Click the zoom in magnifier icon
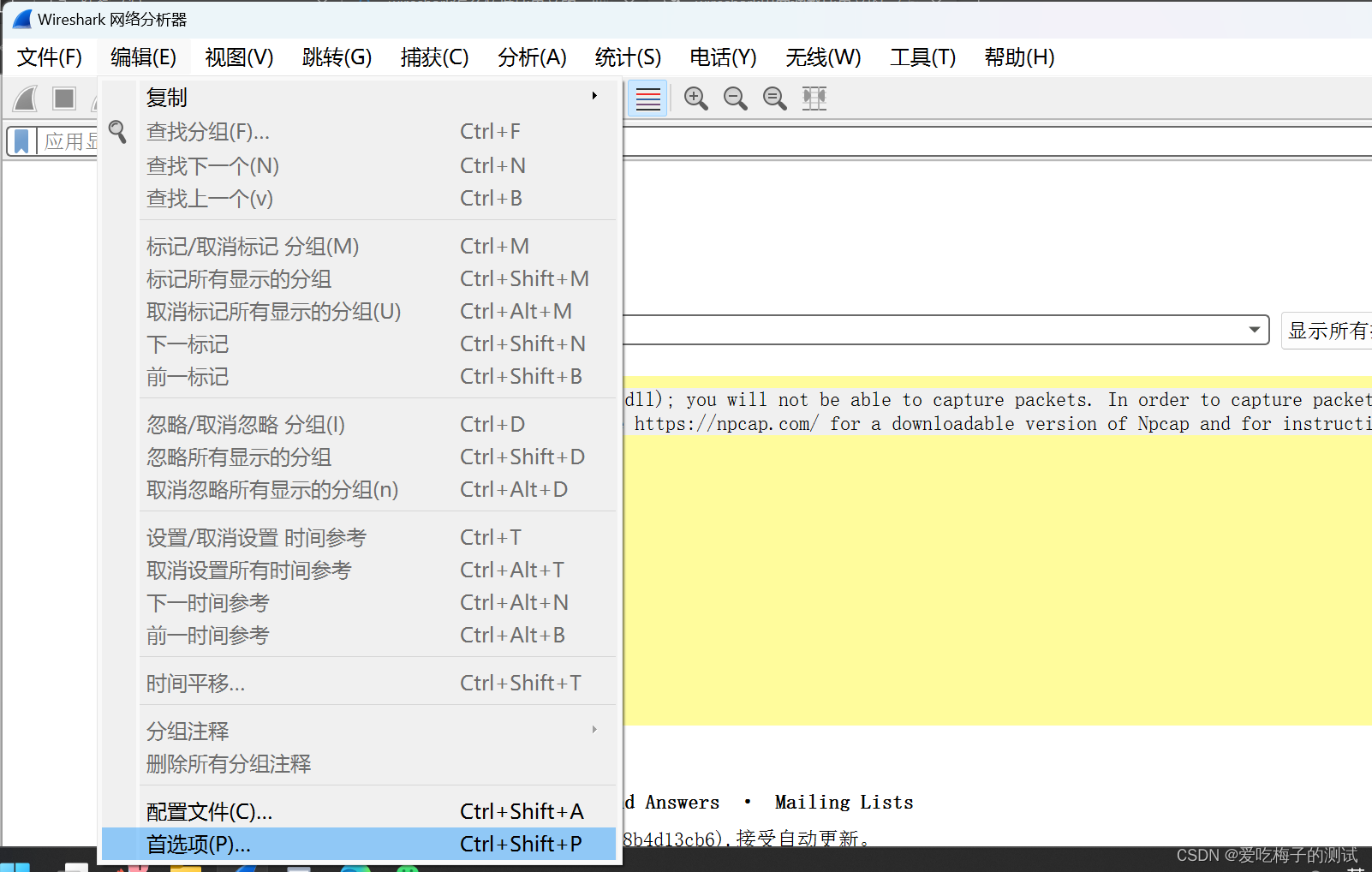The height and width of the screenshot is (872, 1372). [696, 99]
